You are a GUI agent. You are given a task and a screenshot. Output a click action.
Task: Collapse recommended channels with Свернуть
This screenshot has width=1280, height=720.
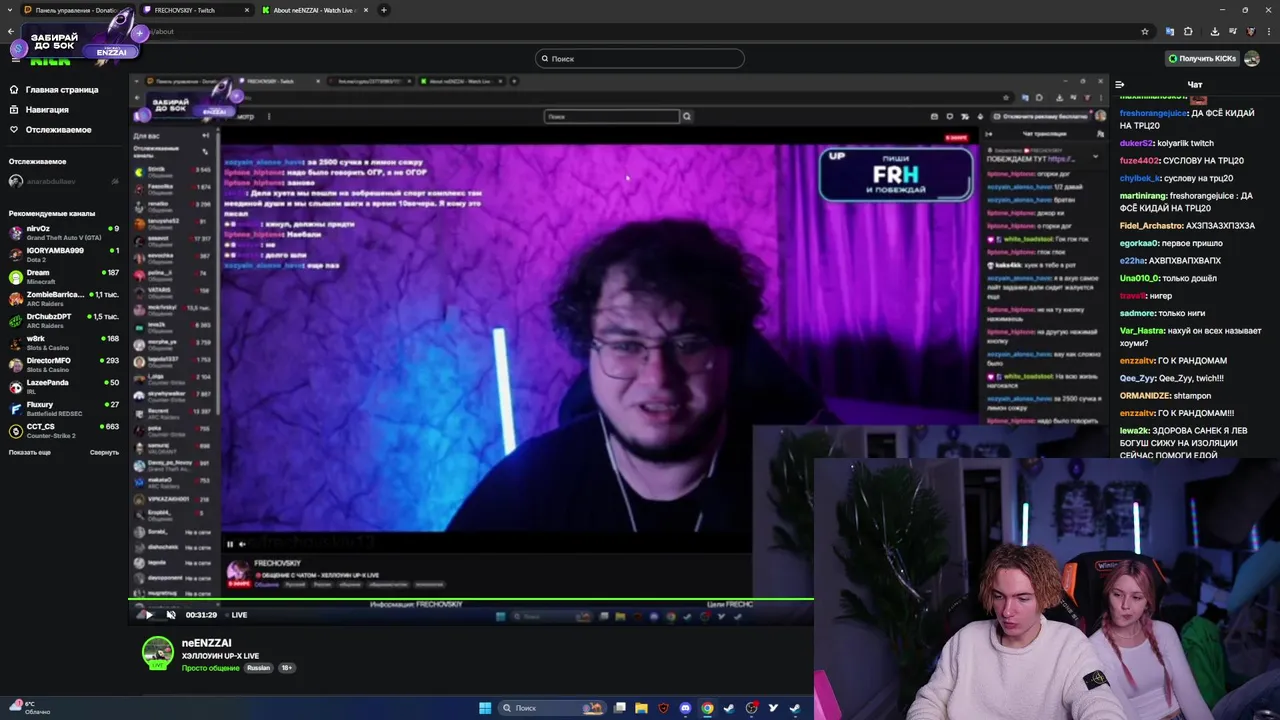pos(104,452)
